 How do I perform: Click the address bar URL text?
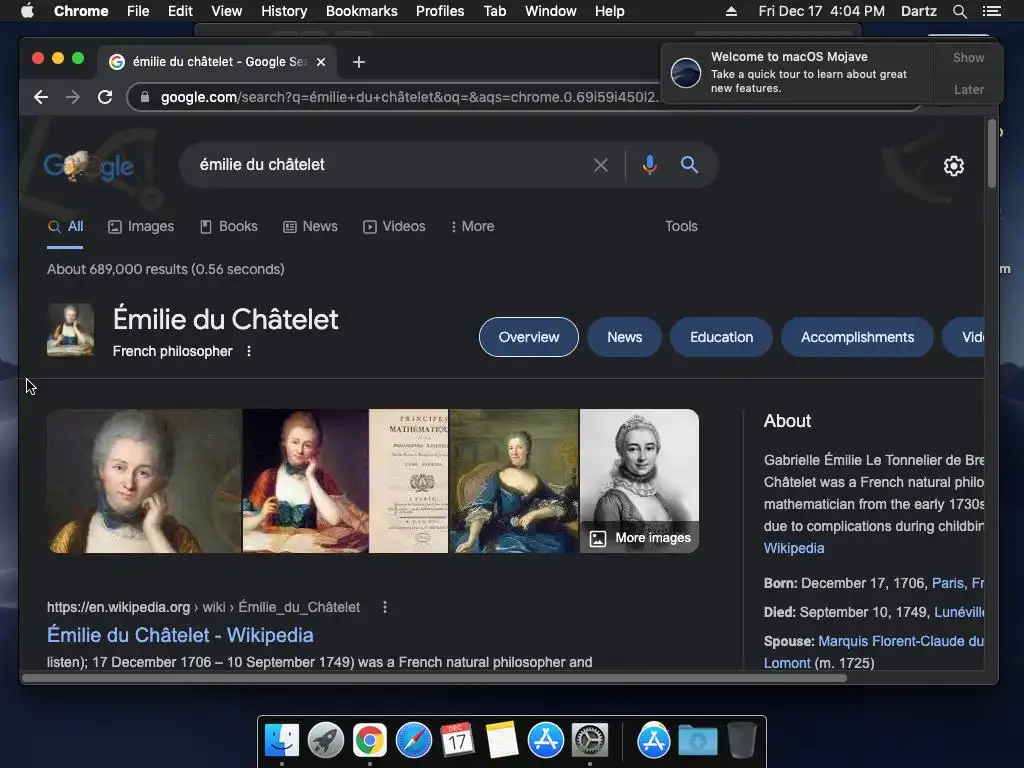(410, 97)
